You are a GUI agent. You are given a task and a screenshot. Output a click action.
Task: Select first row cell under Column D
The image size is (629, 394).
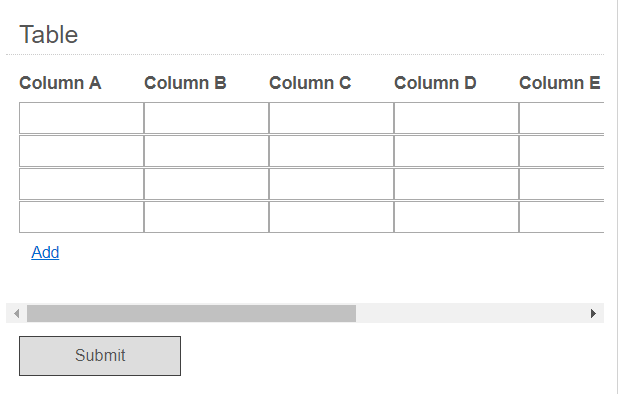click(x=456, y=118)
